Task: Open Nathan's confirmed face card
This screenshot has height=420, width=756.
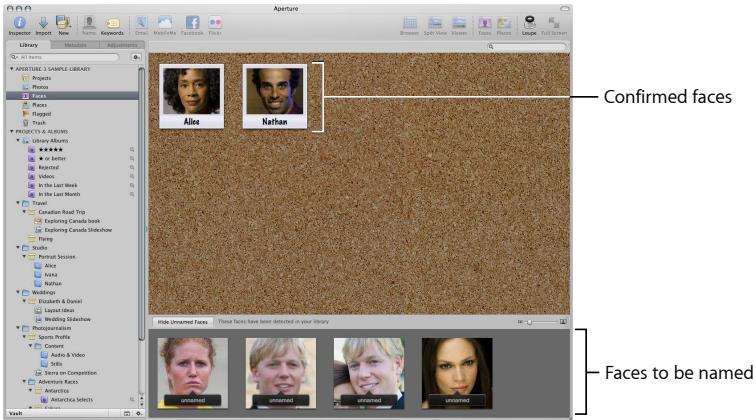Action: [275, 96]
